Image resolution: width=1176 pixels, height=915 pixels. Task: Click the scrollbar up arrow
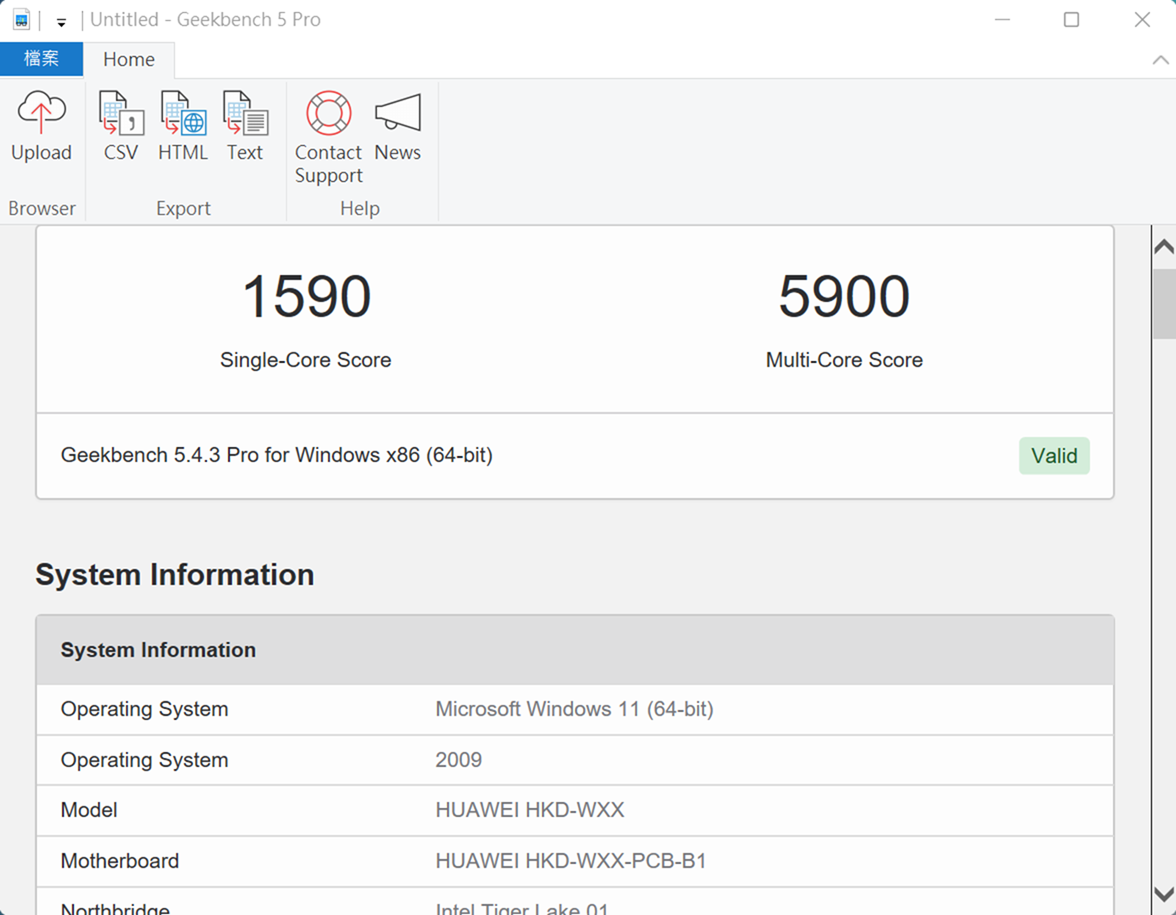pos(1163,246)
